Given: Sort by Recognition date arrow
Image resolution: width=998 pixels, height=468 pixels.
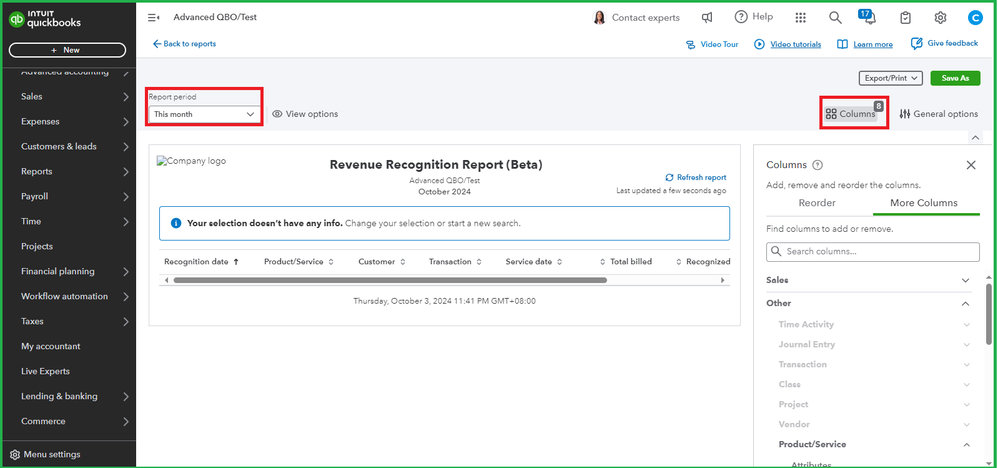Looking at the screenshot, I should pyautogui.click(x=236, y=262).
